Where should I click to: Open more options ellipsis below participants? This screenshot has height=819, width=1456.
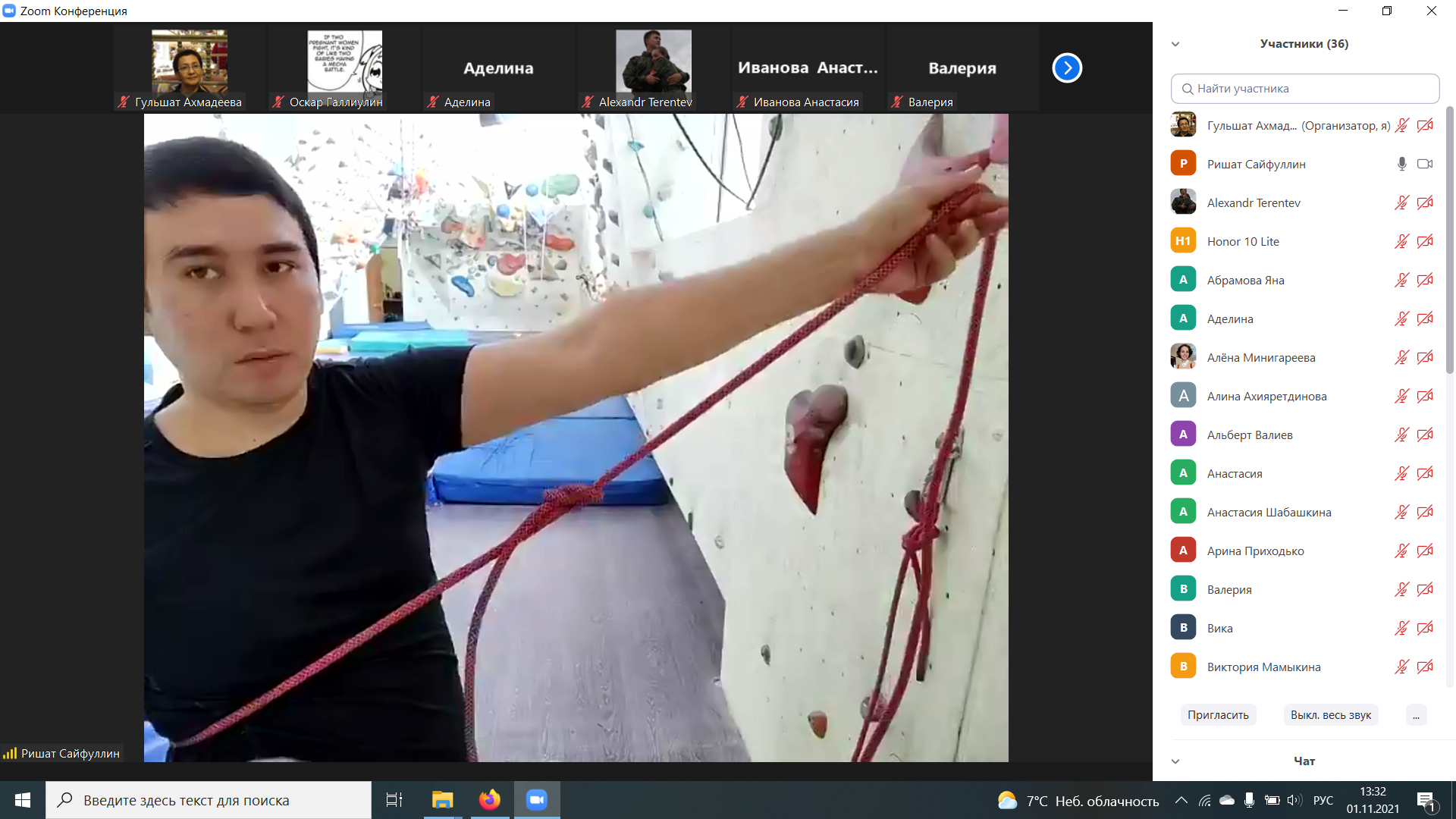(1416, 715)
